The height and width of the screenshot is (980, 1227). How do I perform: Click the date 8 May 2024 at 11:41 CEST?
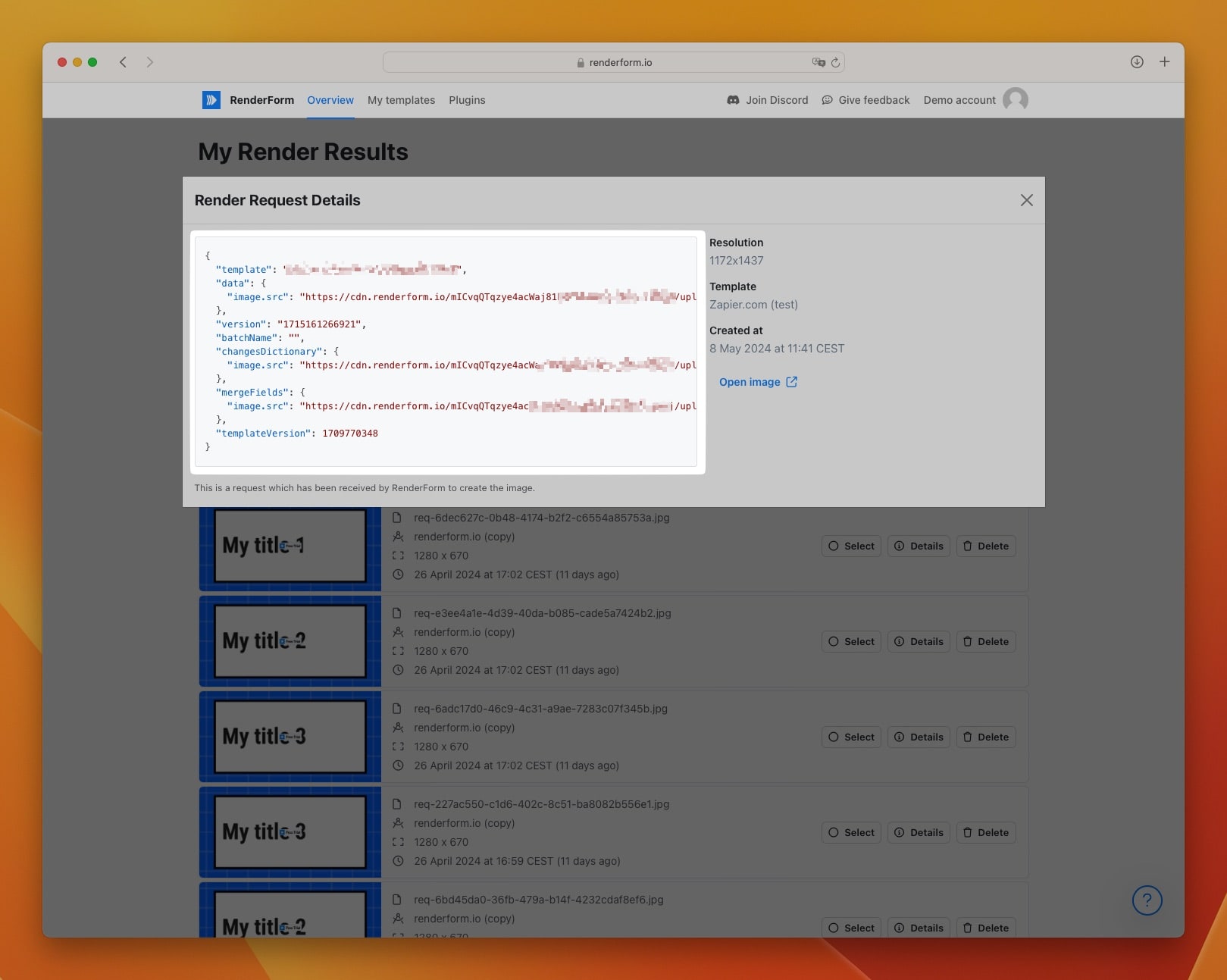tap(777, 349)
